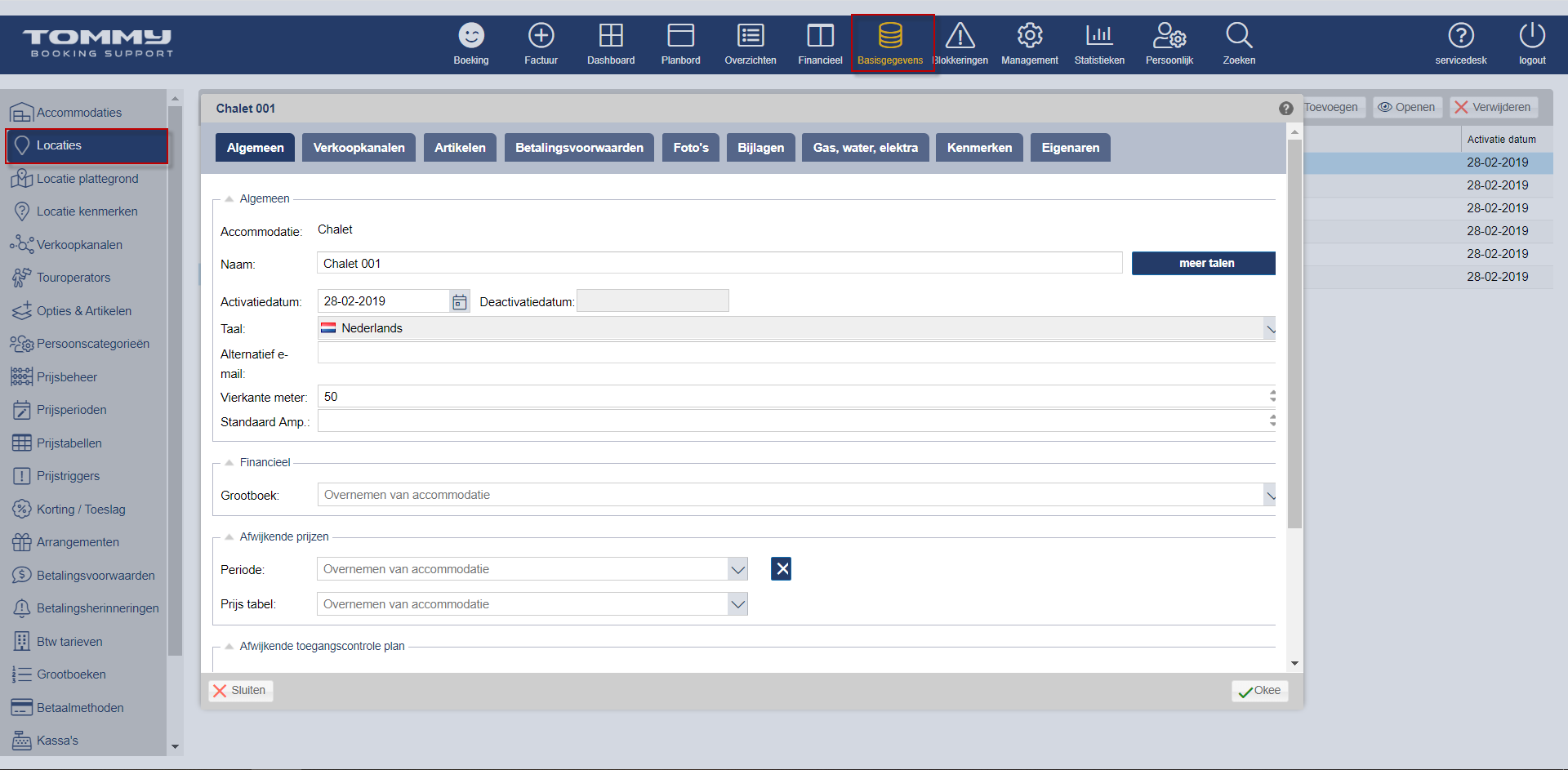Click the help question mark in Chalet 001 header

click(1285, 109)
